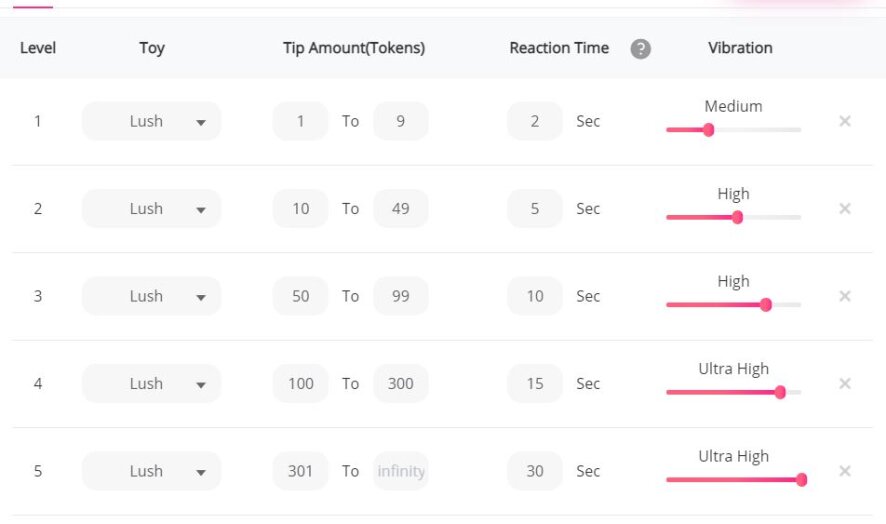Delete level 5 row with X icon

point(845,471)
